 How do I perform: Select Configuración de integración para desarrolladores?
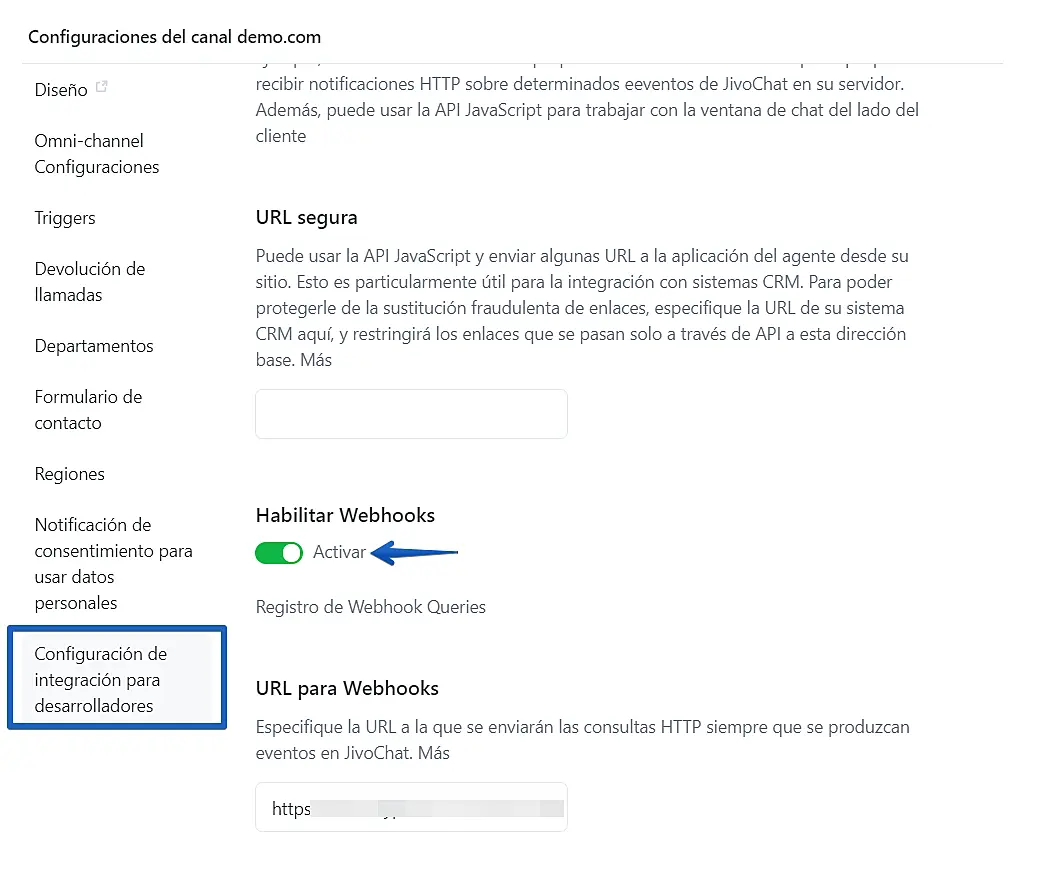(x=116, y=680)
